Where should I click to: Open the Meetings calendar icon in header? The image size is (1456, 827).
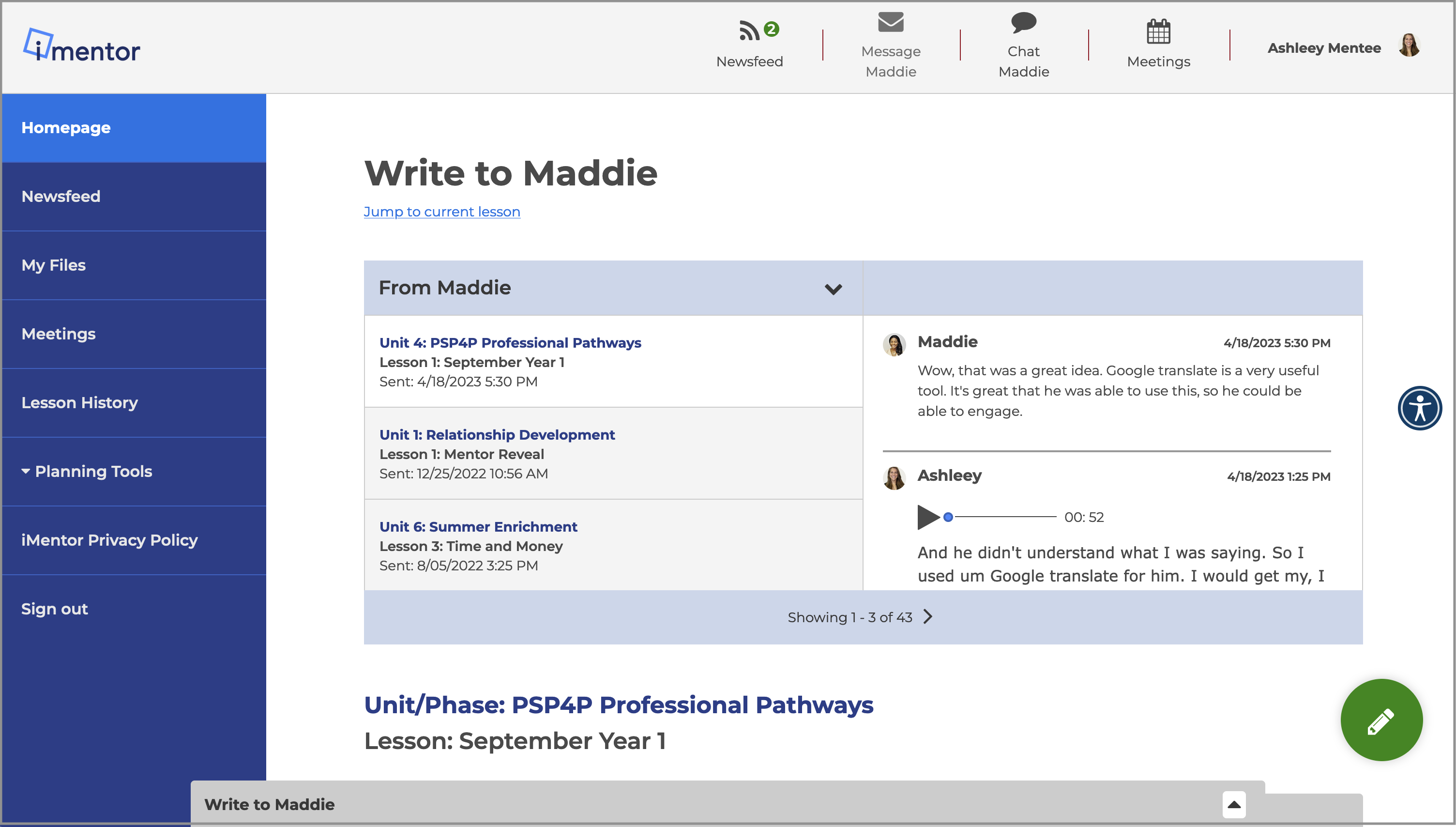(1158, 31)
